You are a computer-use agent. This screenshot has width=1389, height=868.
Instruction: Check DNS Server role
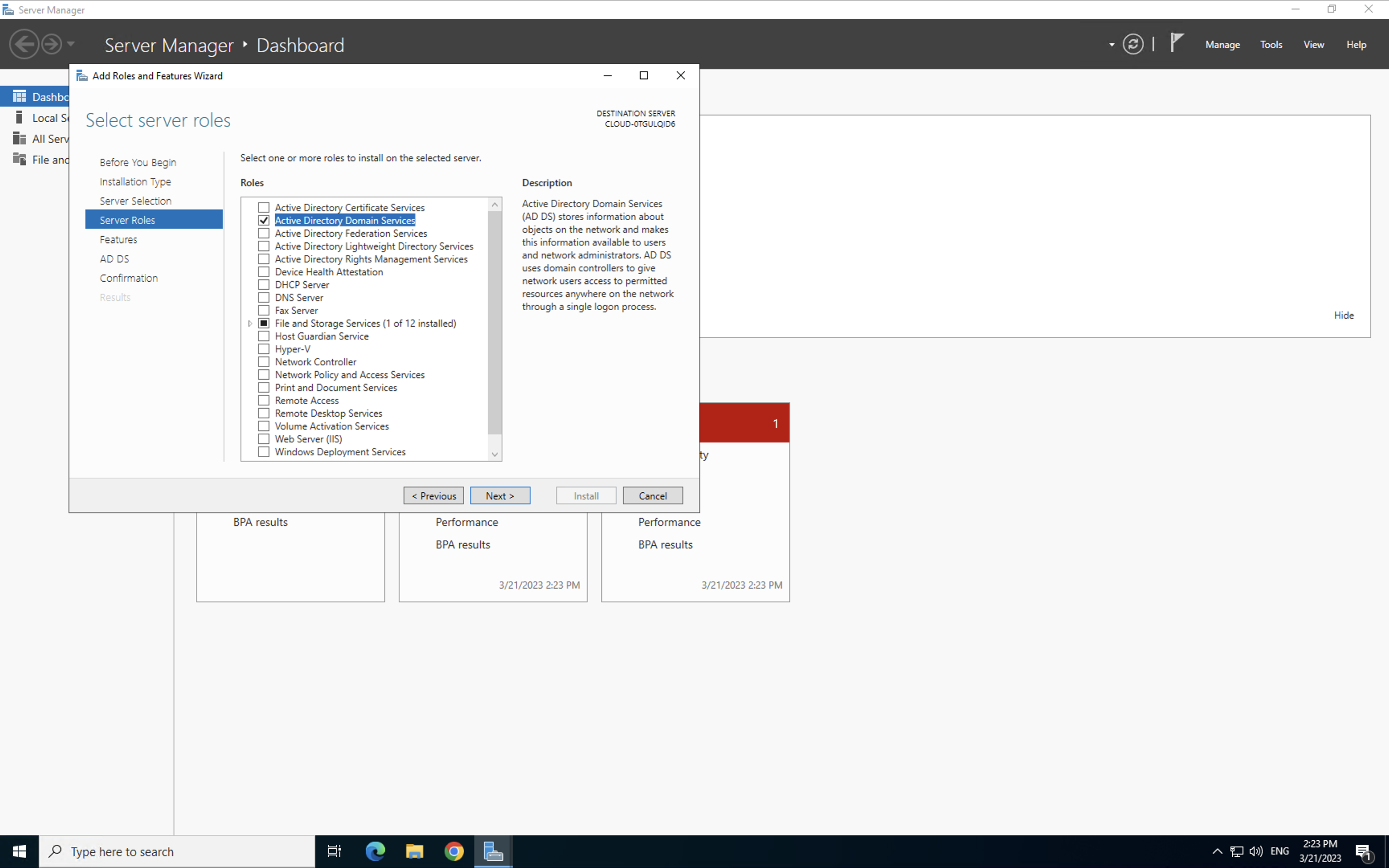tap(263, 297)
